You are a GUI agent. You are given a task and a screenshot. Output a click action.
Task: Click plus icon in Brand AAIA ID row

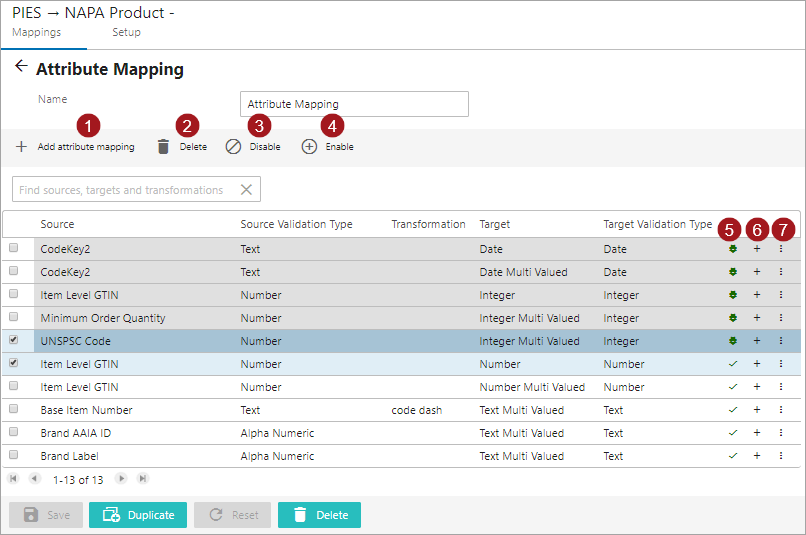point(757,433)
